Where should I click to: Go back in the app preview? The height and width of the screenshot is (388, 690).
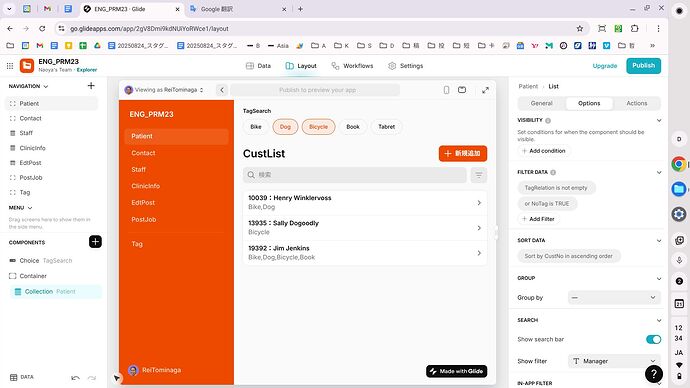click(222, 90)
